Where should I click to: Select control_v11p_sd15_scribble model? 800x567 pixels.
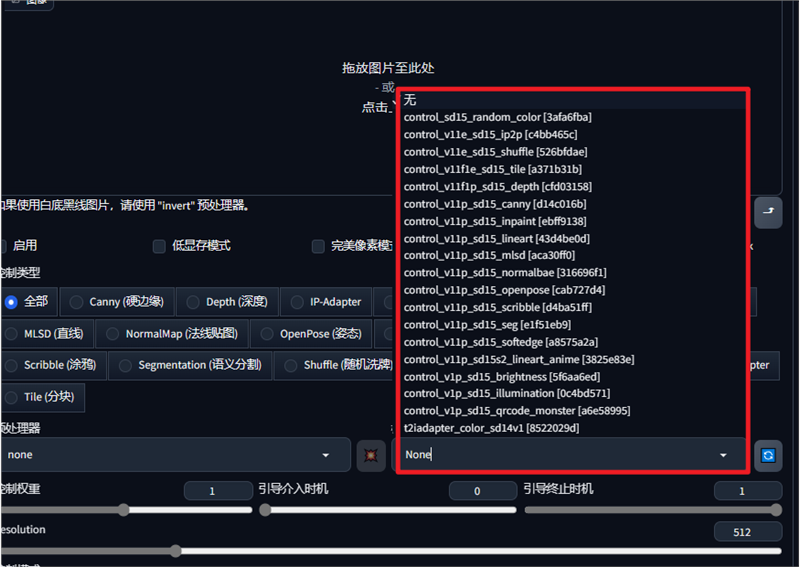(x=571, y=307)
